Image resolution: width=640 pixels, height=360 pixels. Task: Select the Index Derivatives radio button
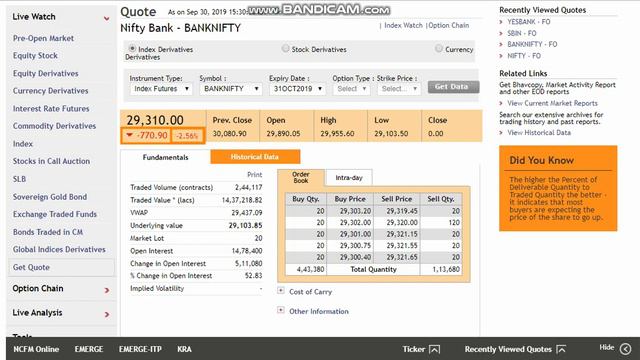tap(132, 48)
